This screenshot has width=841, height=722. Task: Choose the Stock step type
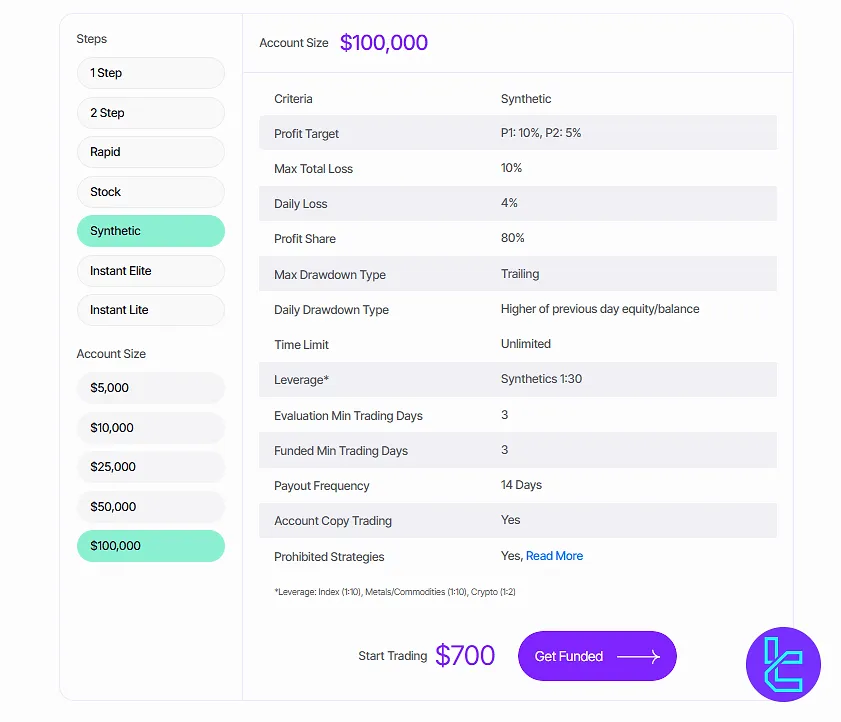click(x=150, y=192)
